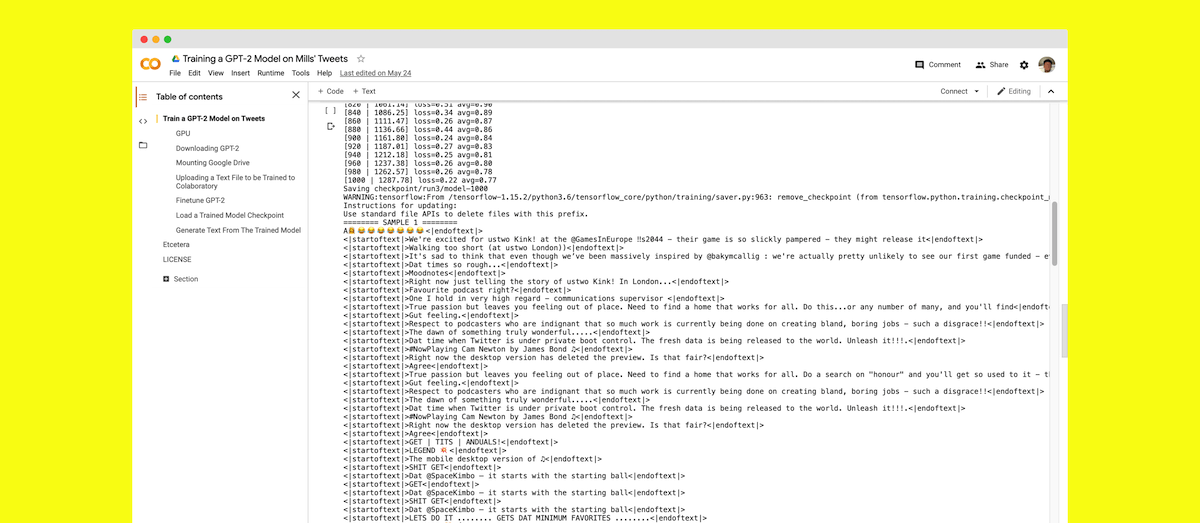Viewport: 1200px width, 523px height.
Task: Open the File menu
Action: [175, 73]
